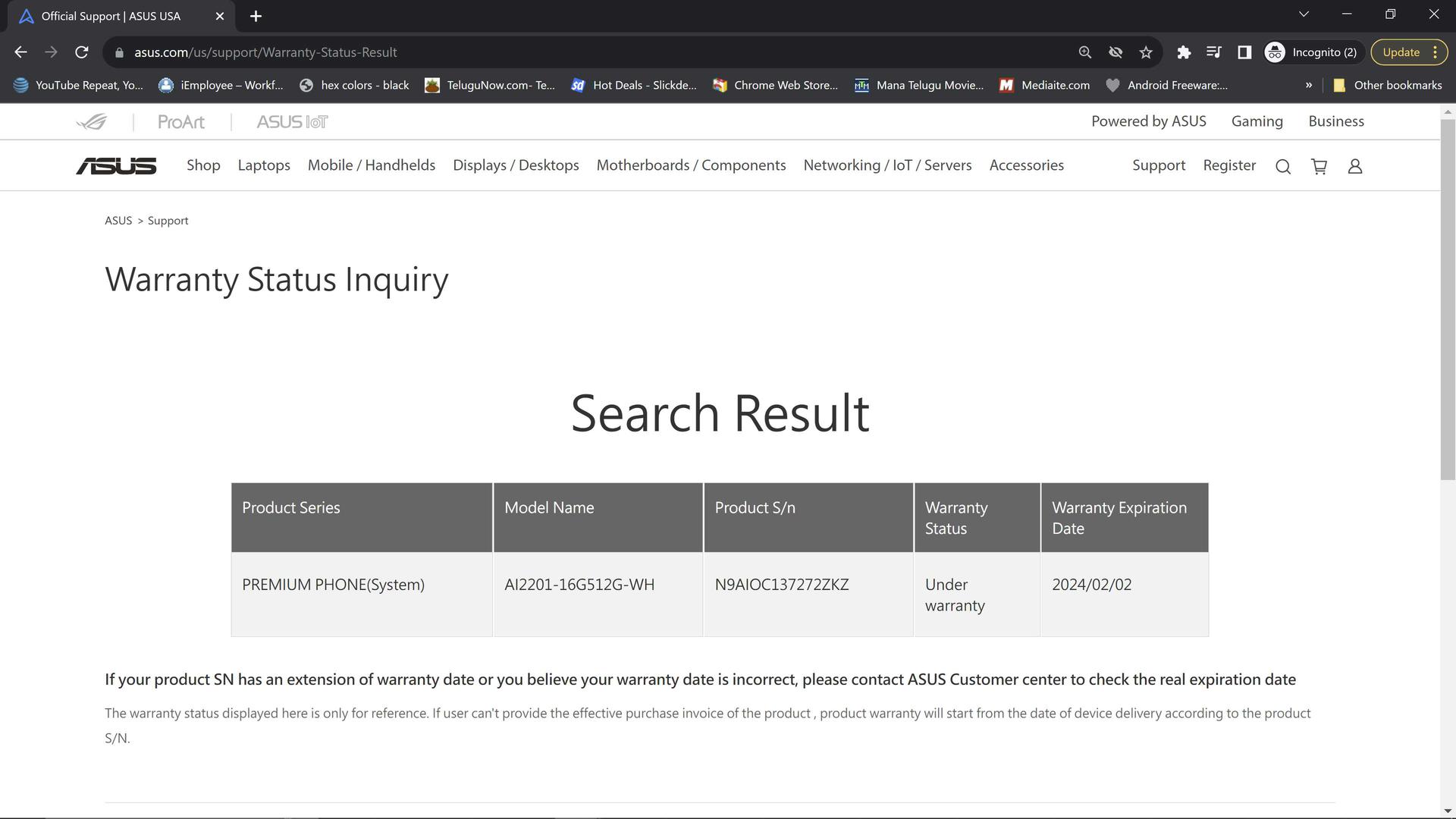The width and height of the screenshot is (1456, 819).
Task: Click the site search magnifier icon
Action: (x=1282, y=167)
